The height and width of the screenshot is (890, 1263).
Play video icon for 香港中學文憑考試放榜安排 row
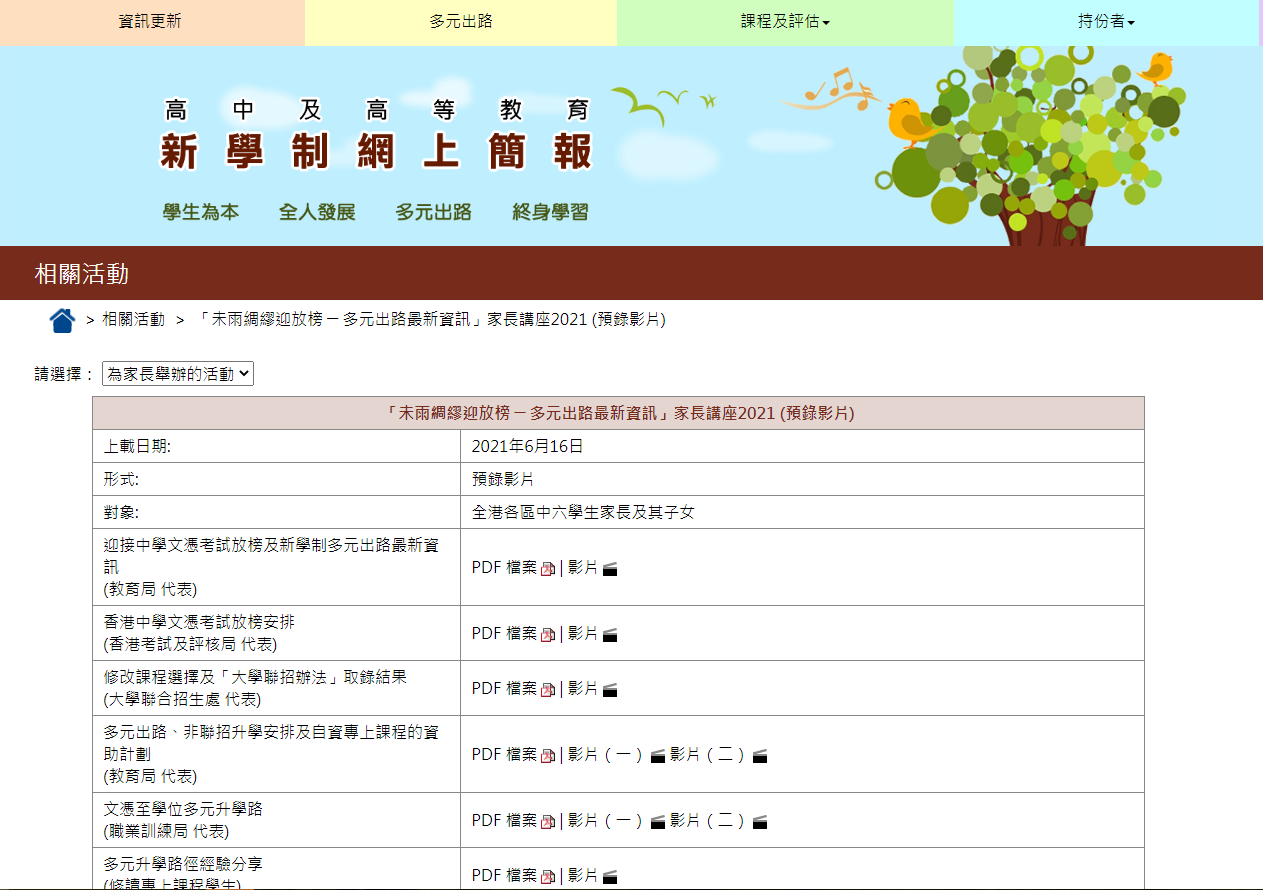click(x=609, y=634)
